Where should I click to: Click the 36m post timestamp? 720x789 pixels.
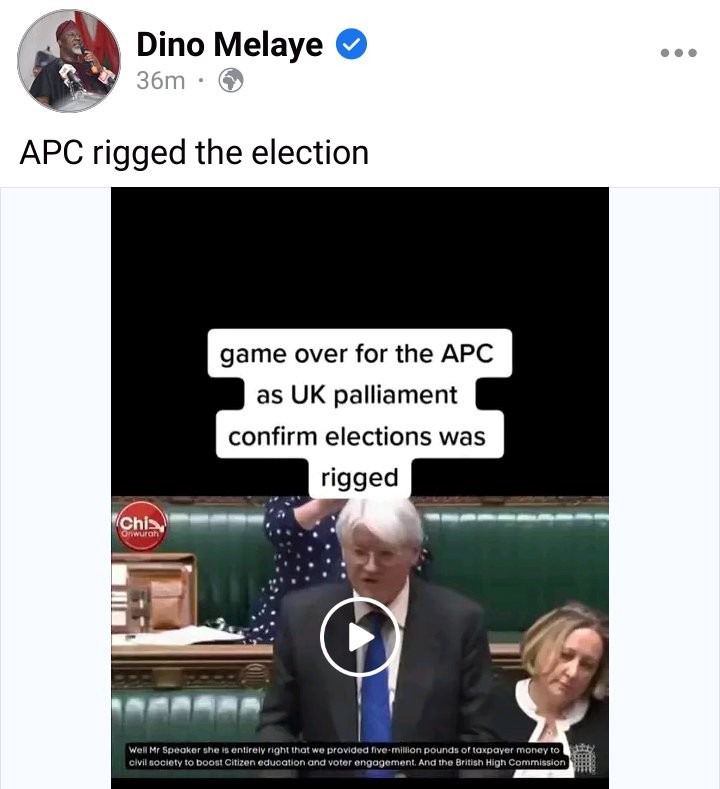click(161, 81)
